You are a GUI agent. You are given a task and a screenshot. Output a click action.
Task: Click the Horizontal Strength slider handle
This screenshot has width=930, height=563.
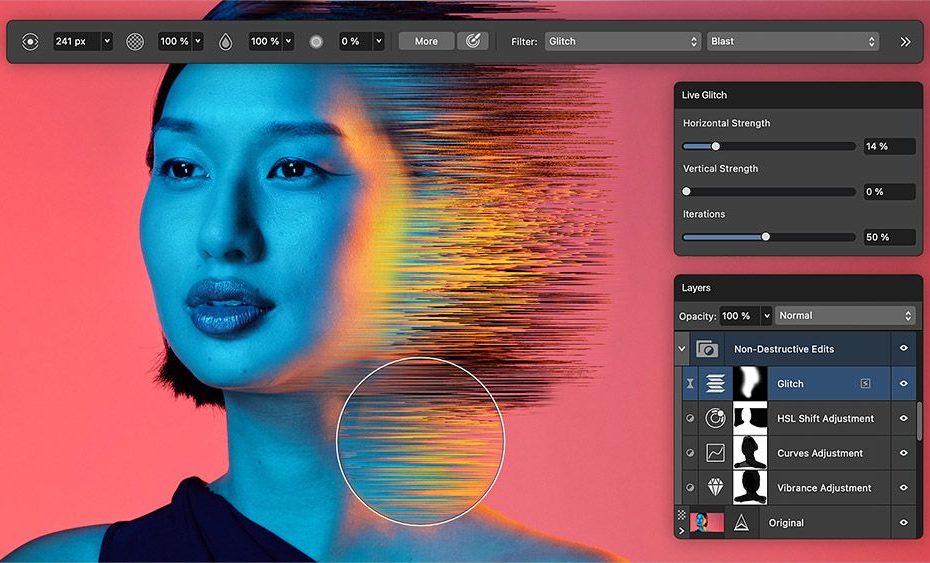715,146
